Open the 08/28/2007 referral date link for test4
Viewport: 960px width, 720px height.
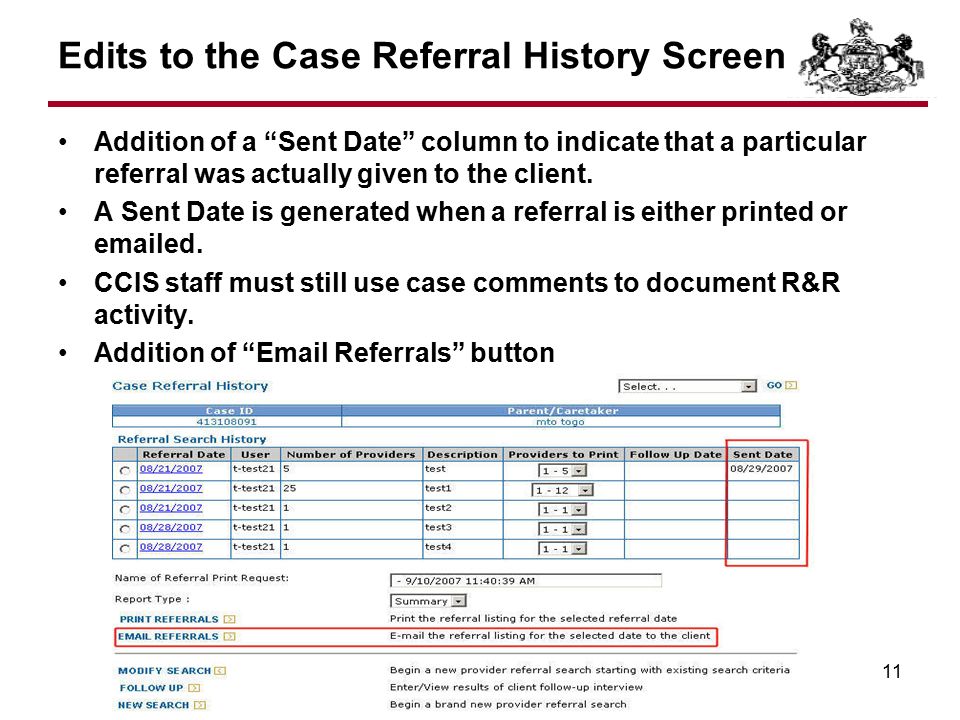coord(171,547)
